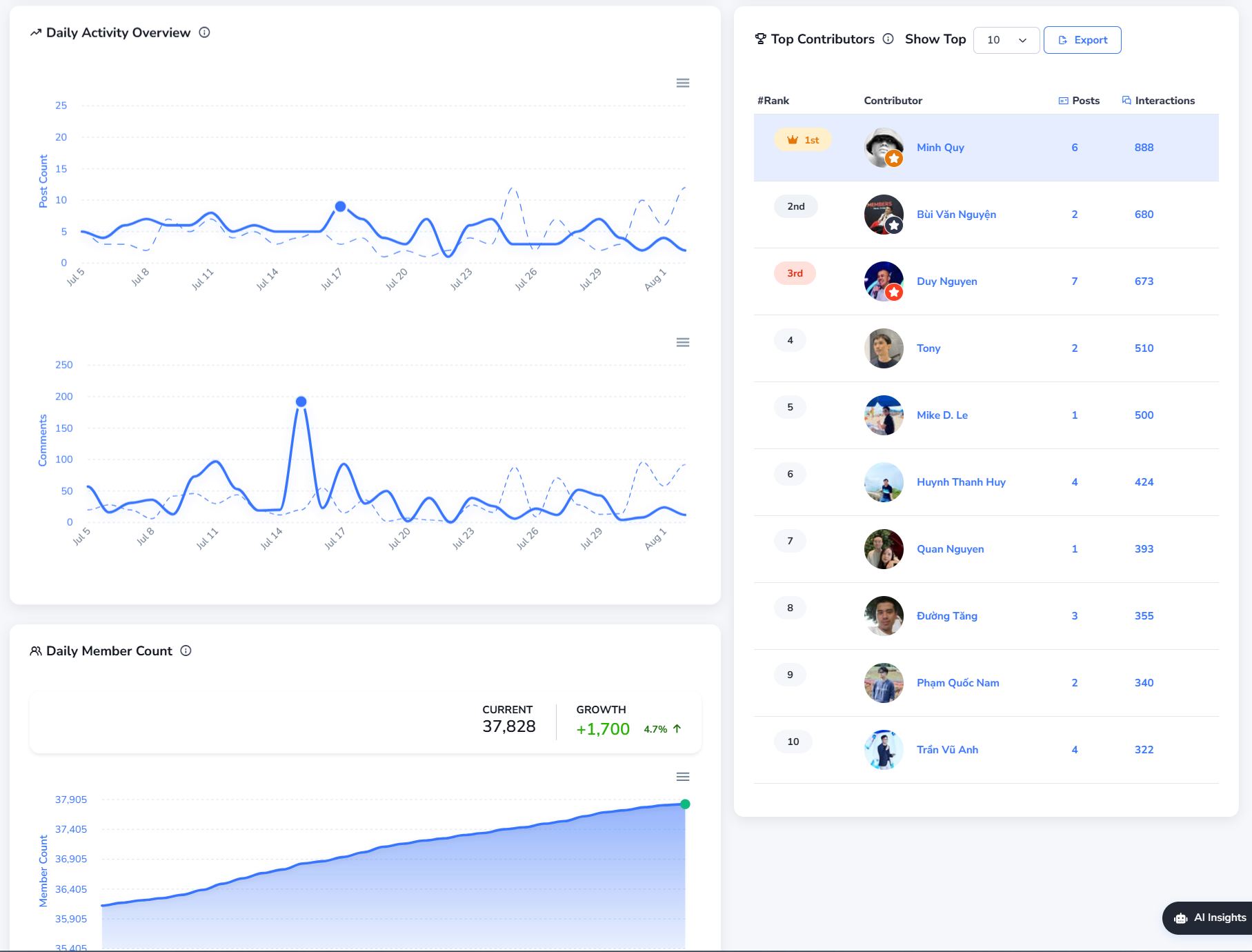This screenshot has height=952, width=1252.
Task: Open Huynh Thanh Huy's profile link
Action: click(961, 482)
